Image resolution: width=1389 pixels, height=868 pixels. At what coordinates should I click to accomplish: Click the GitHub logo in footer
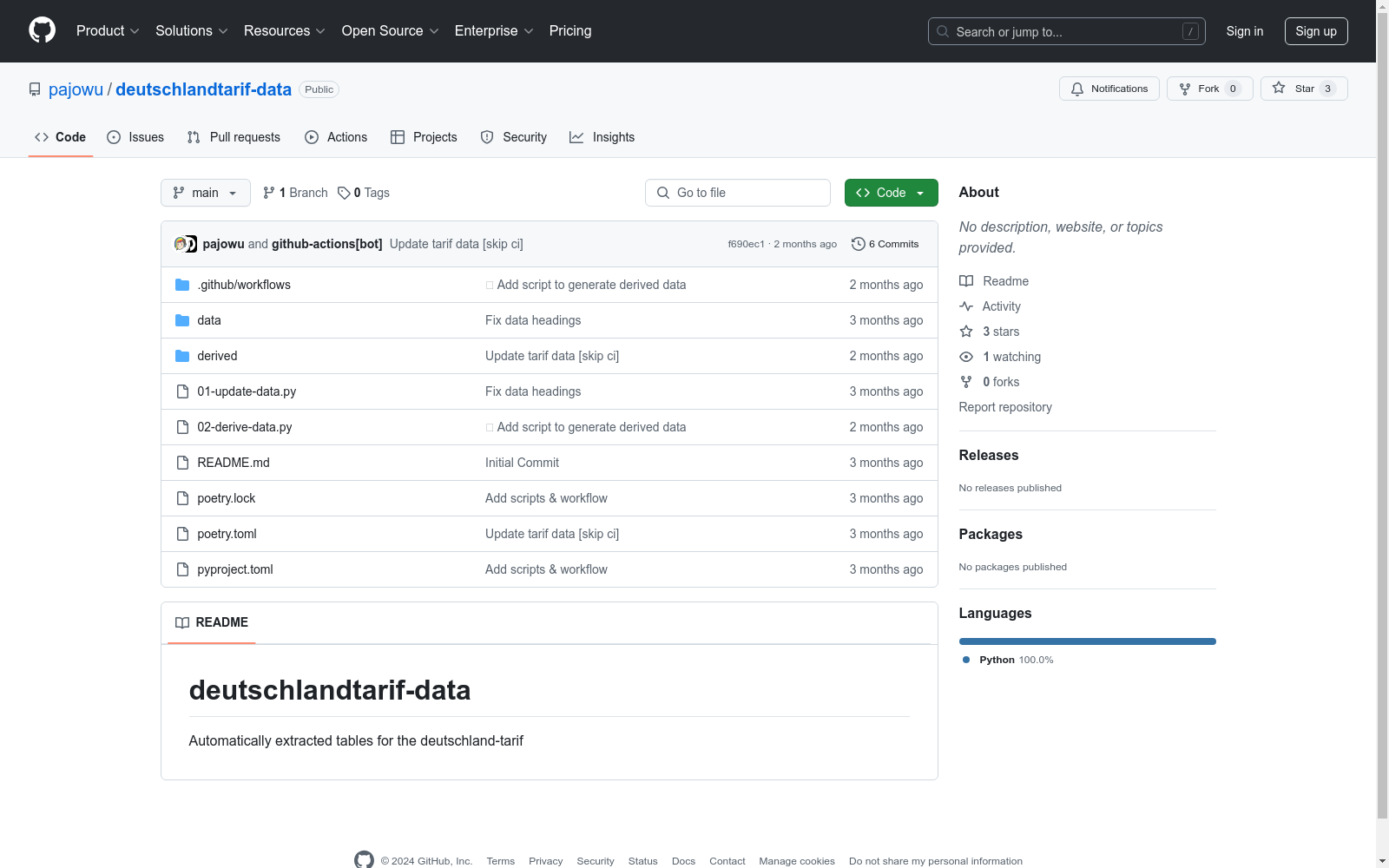pos(364,860)
